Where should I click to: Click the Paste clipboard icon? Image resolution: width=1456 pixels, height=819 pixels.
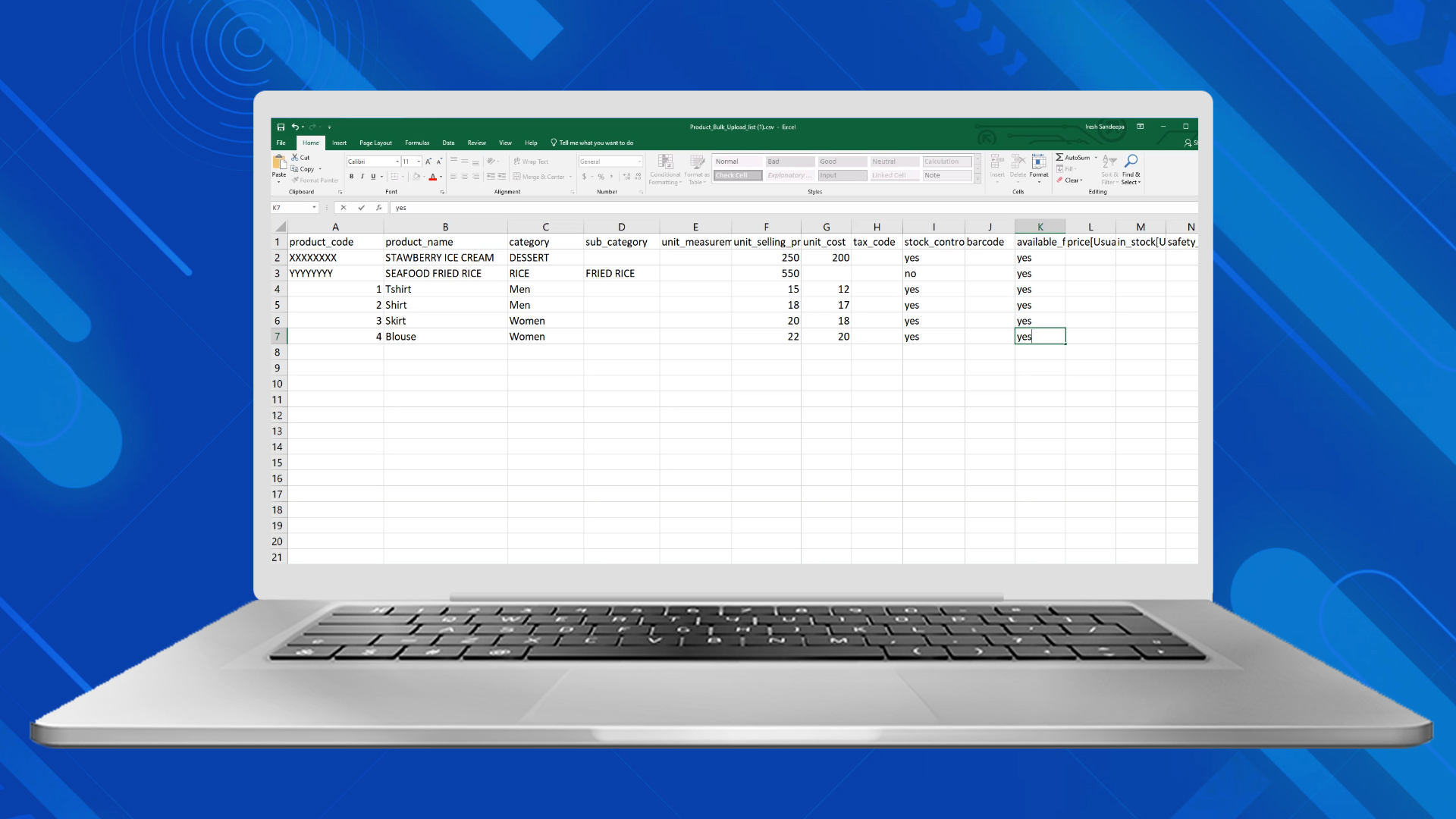[279, 162]
